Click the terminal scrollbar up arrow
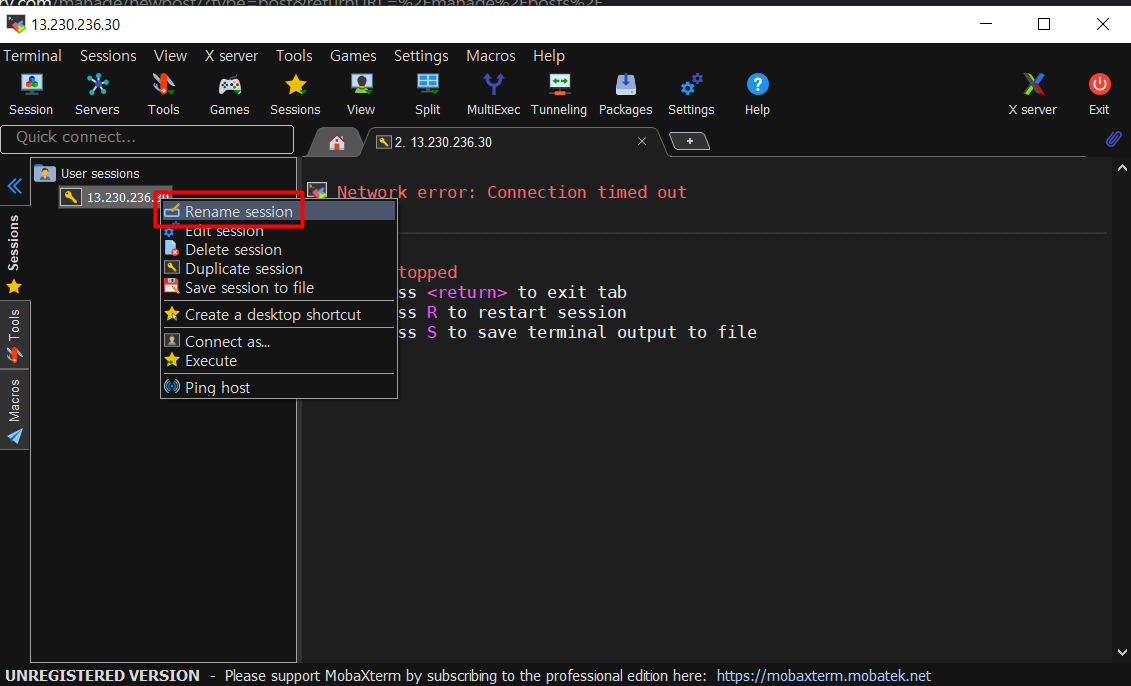The height and width of the screenshot is (686, 1131). pyautogui.click(x=1122, y=168)
